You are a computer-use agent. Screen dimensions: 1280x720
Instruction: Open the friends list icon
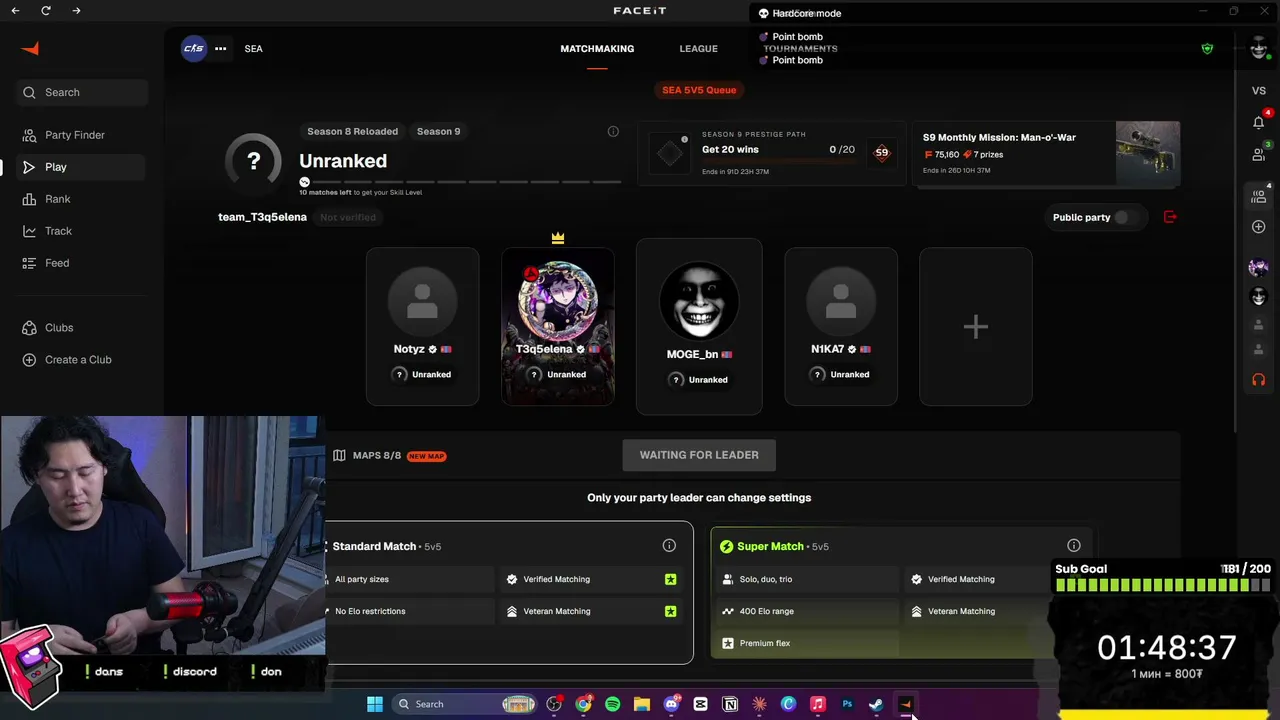(1258, 154)
